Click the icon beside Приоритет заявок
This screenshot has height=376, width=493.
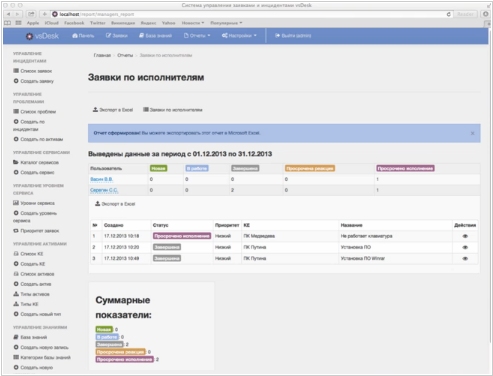click(16, 231)
